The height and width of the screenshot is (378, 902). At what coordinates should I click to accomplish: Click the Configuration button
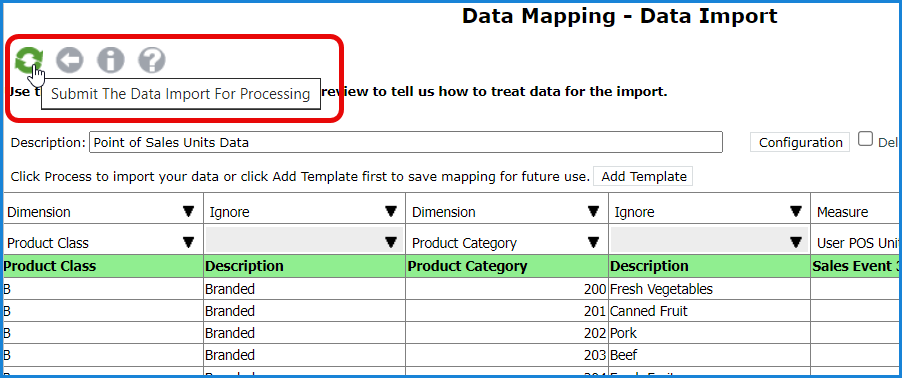800,142
